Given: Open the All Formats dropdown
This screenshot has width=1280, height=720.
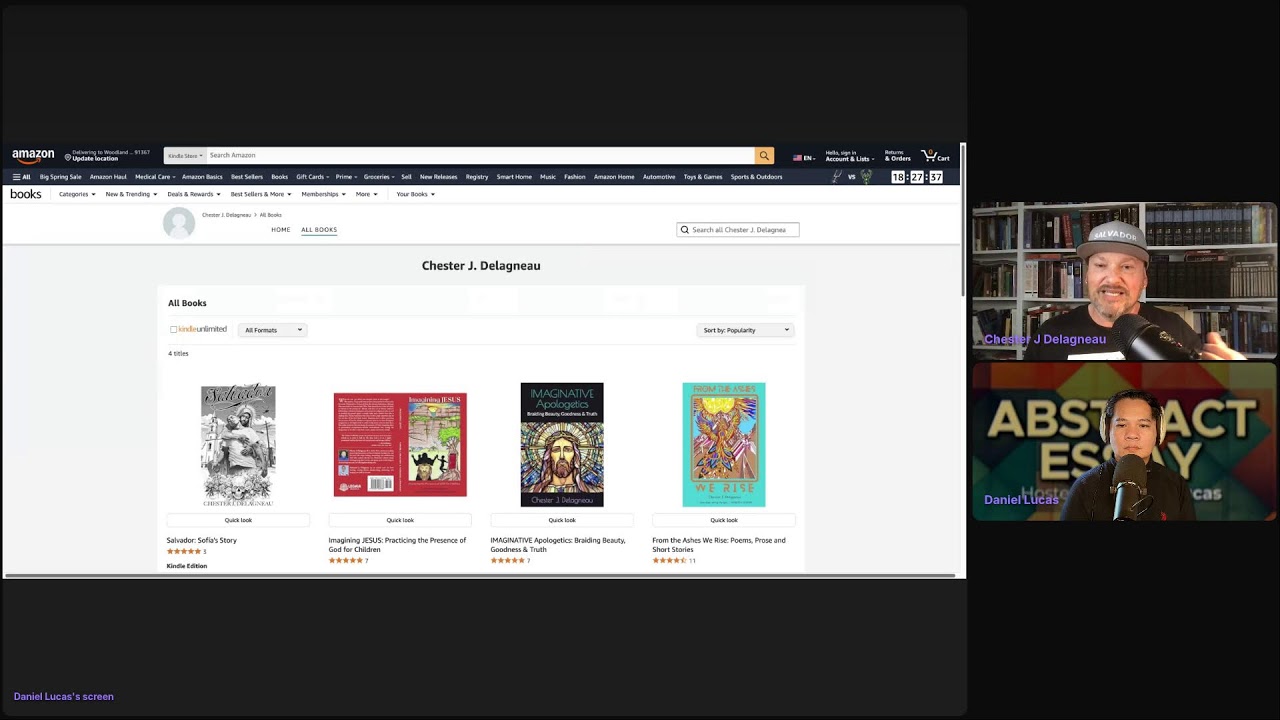Looking at the screenshot, I should (272, 330).
